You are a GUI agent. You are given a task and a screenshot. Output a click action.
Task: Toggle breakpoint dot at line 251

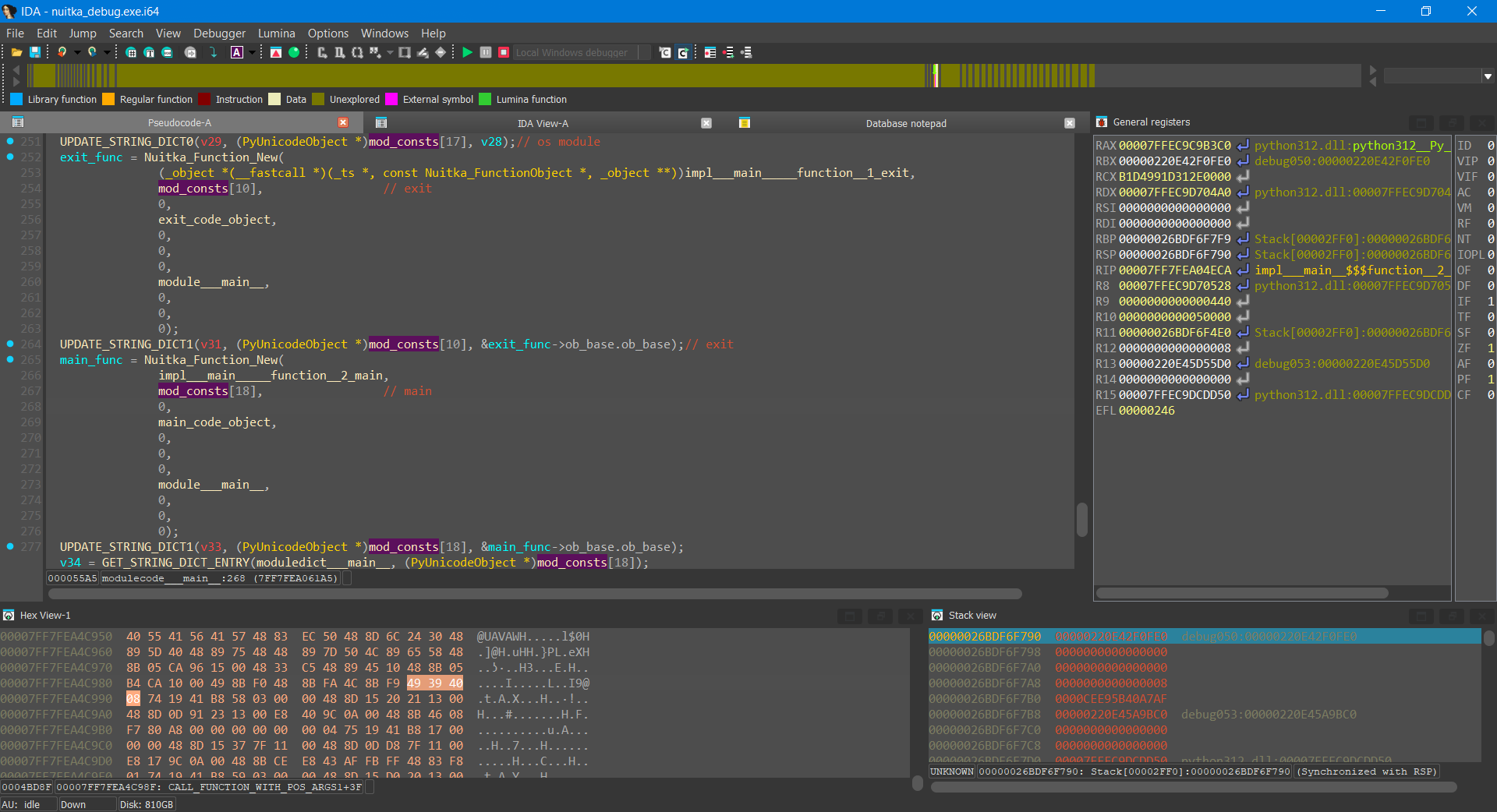point(10,141)
